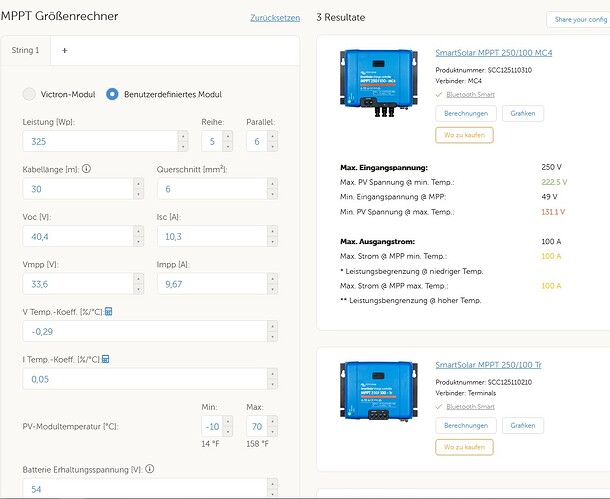The width and height of the screenshot is (610, 499).
Task: Click the MPPT 250/100 MC4 product image
Action: (x=379, y=82)
